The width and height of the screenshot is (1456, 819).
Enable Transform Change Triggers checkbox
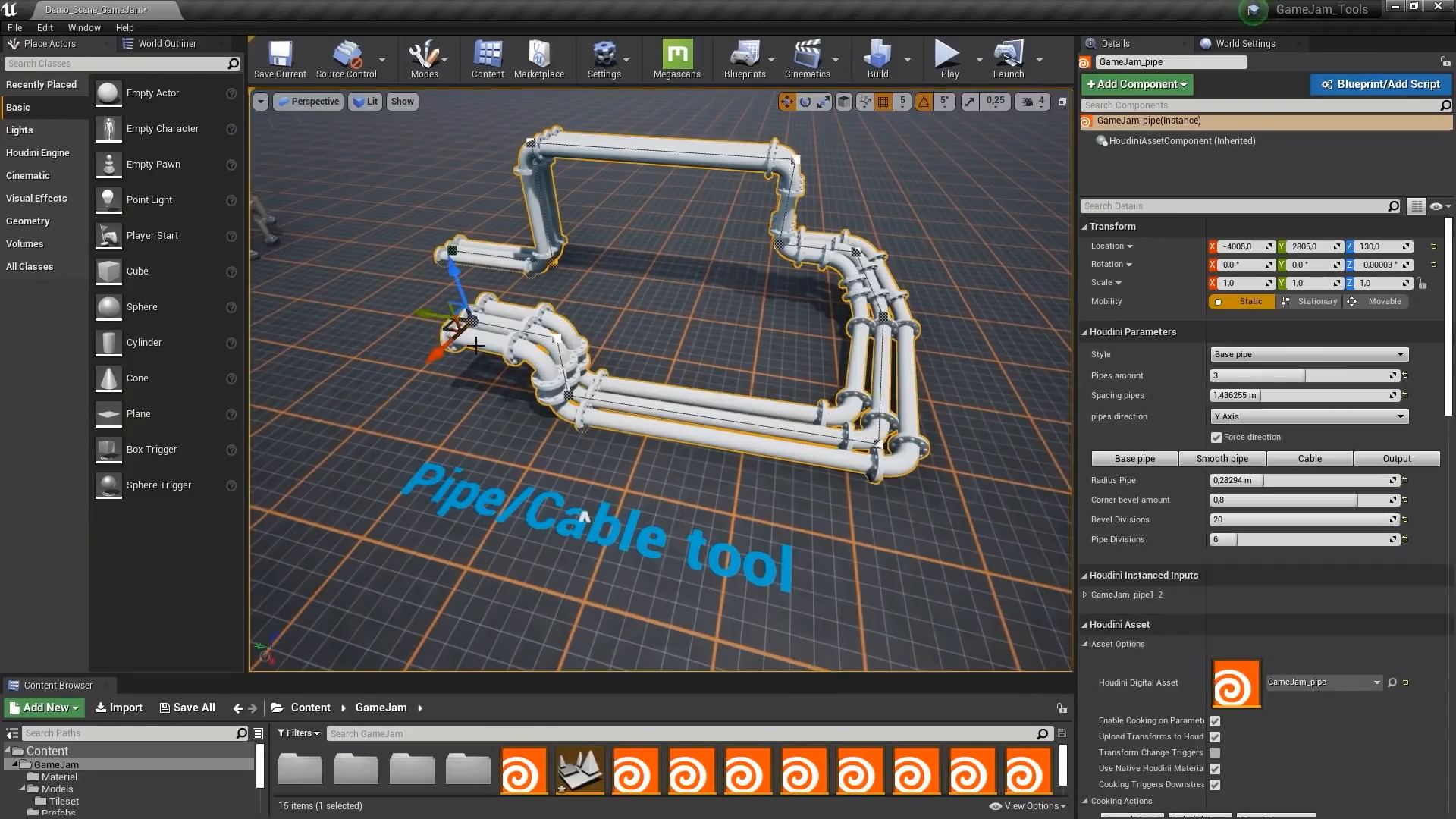tap(1215, 753)
